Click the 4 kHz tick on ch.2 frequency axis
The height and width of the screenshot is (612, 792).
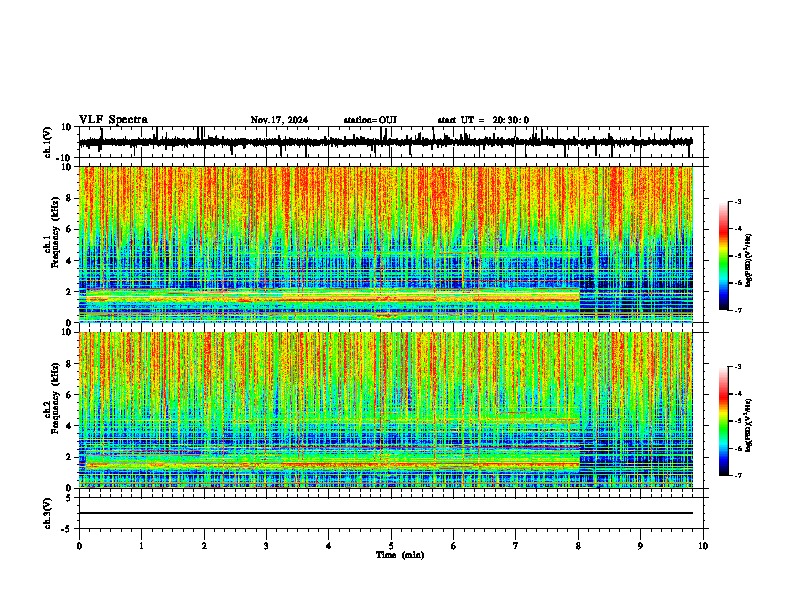click(69, 426)
